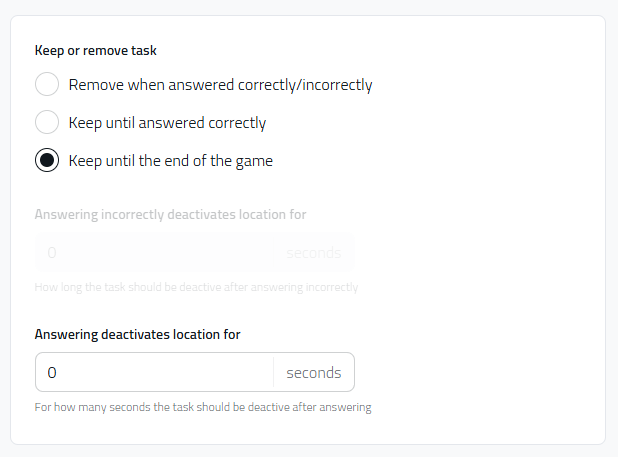Click the divider before the active "seconds" unit
Screen dimensions: 618x457
[x=273, y=373]
